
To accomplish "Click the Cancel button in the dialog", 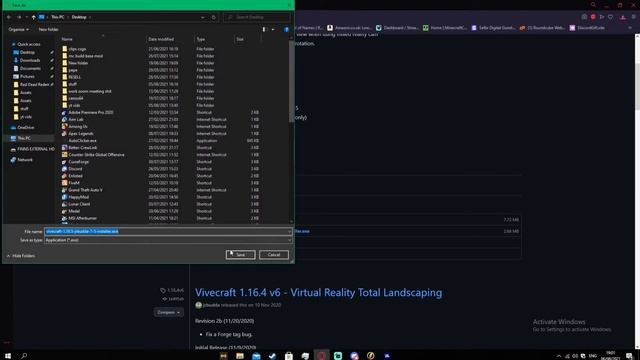I will [x=274, y=255].
